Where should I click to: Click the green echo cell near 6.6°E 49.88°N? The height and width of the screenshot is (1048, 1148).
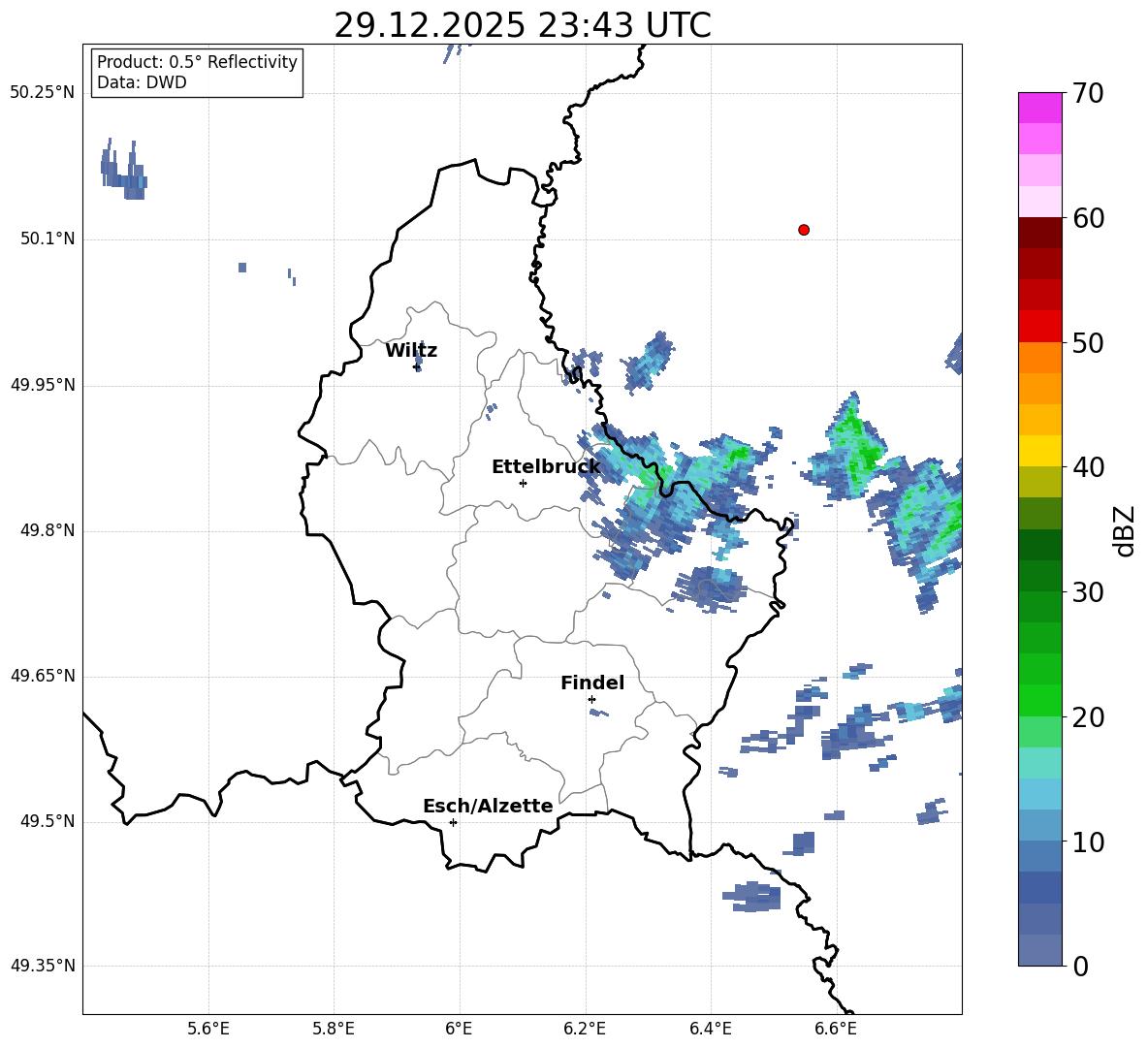point(851,448)
